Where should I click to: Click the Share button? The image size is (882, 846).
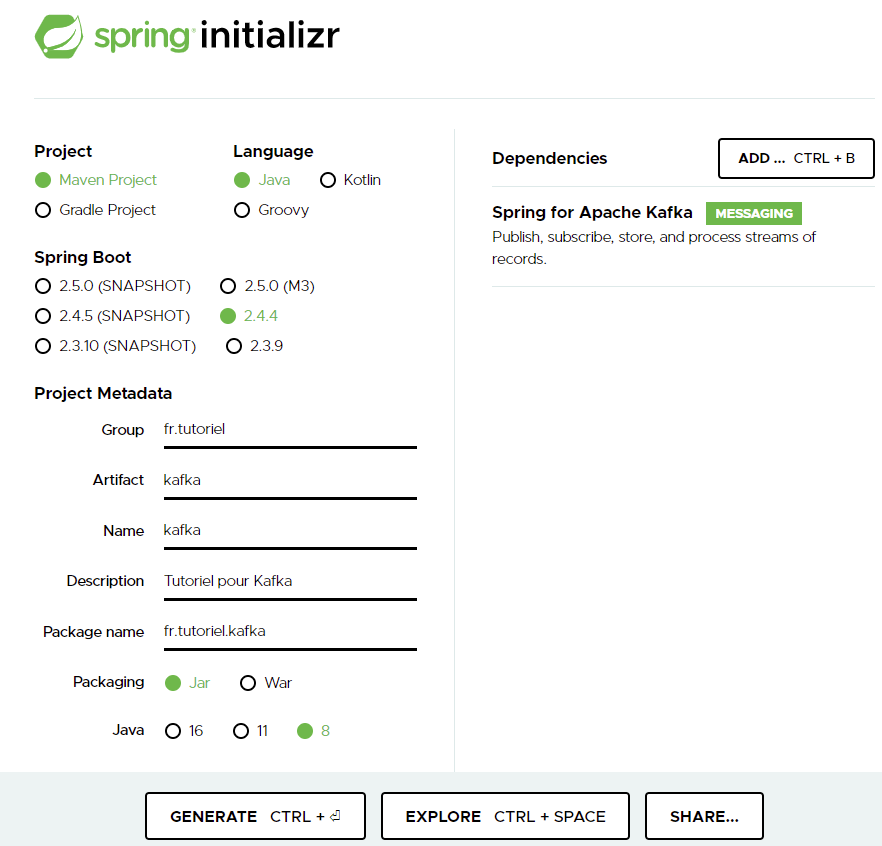[x=704, y=816]
